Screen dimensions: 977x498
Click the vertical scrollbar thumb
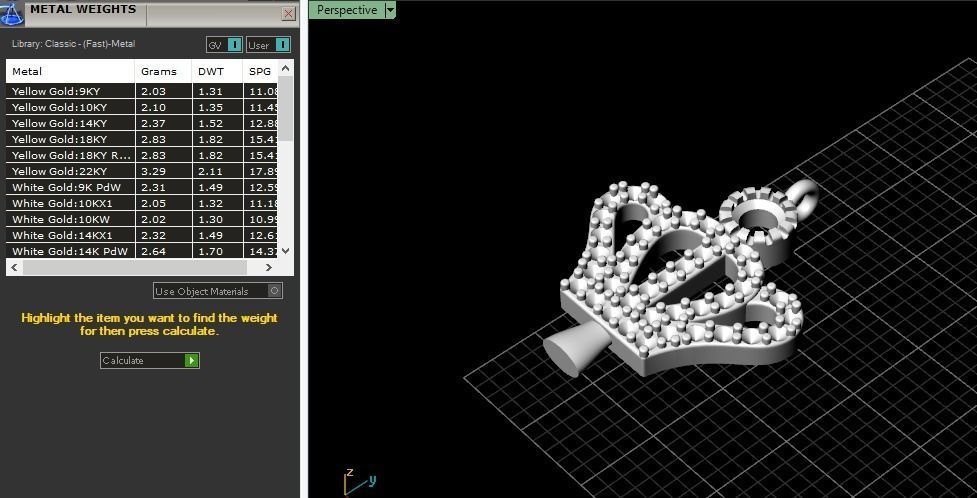pyautogui.click(x=285, y=109)
